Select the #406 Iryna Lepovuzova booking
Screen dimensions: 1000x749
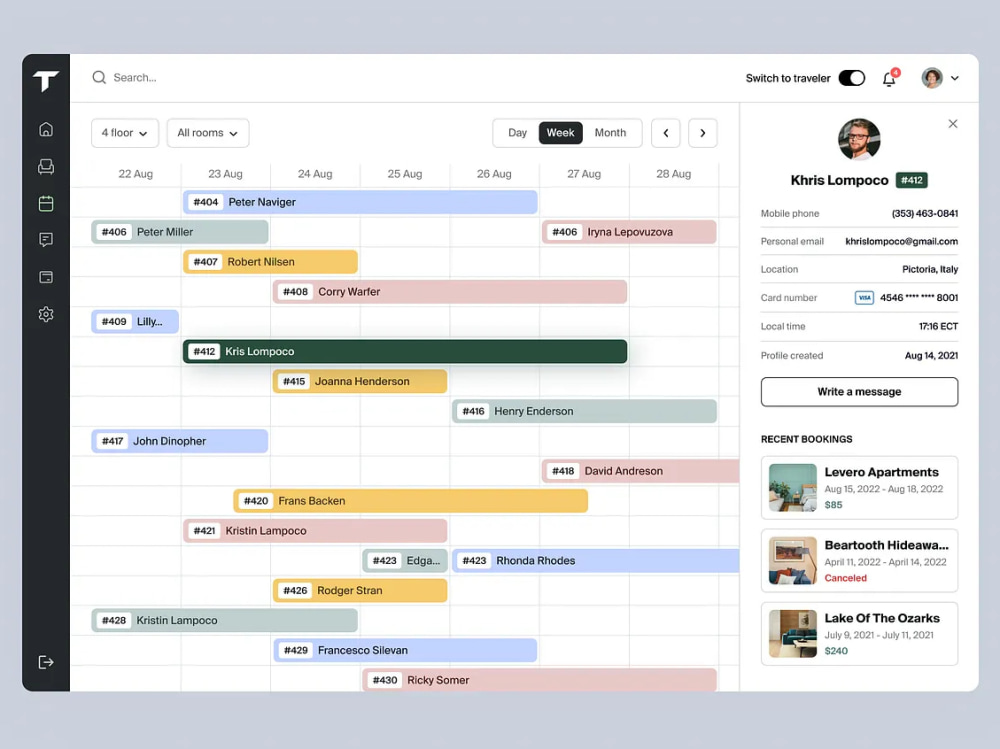[629, 232]
